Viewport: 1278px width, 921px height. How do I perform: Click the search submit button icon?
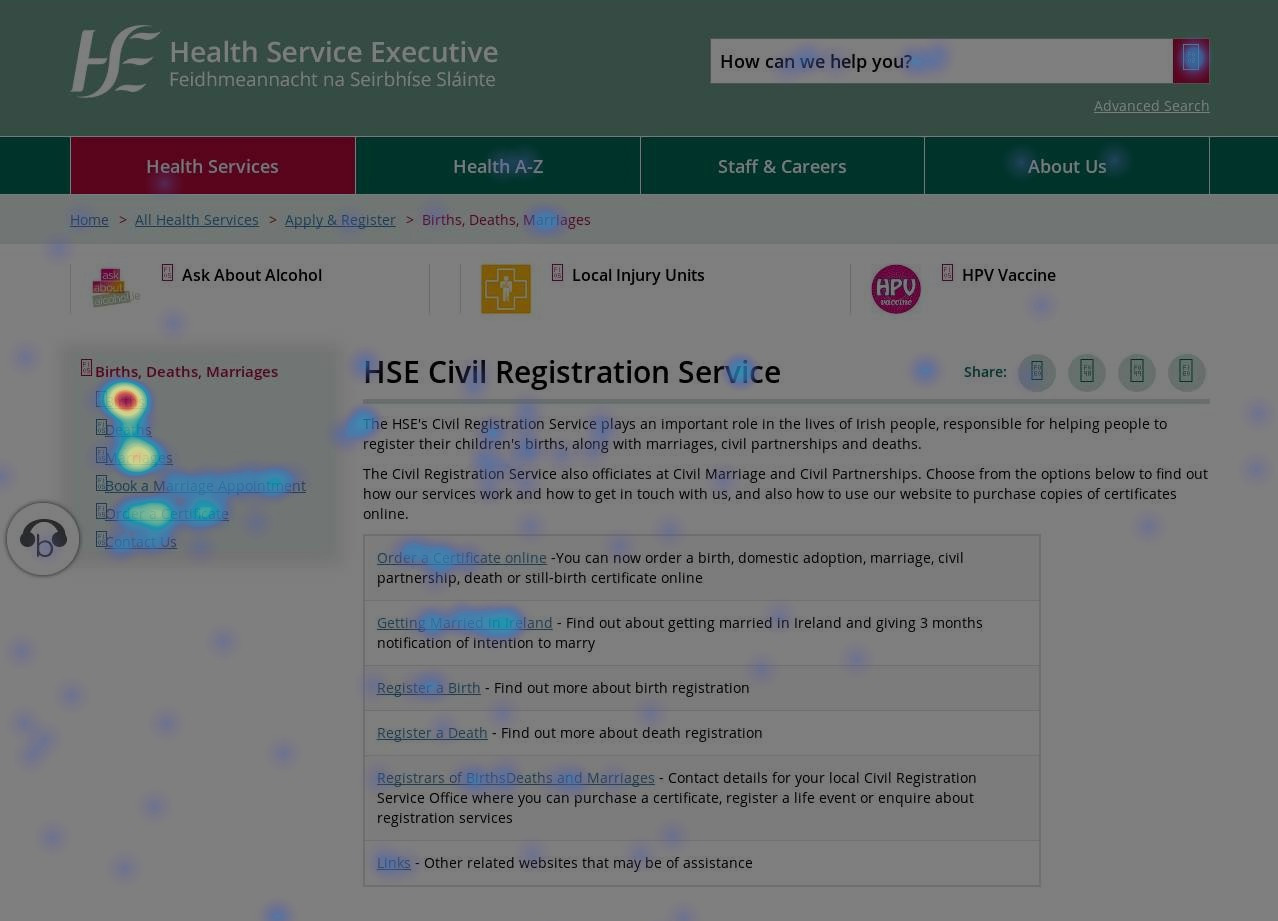click(1191, 61)
